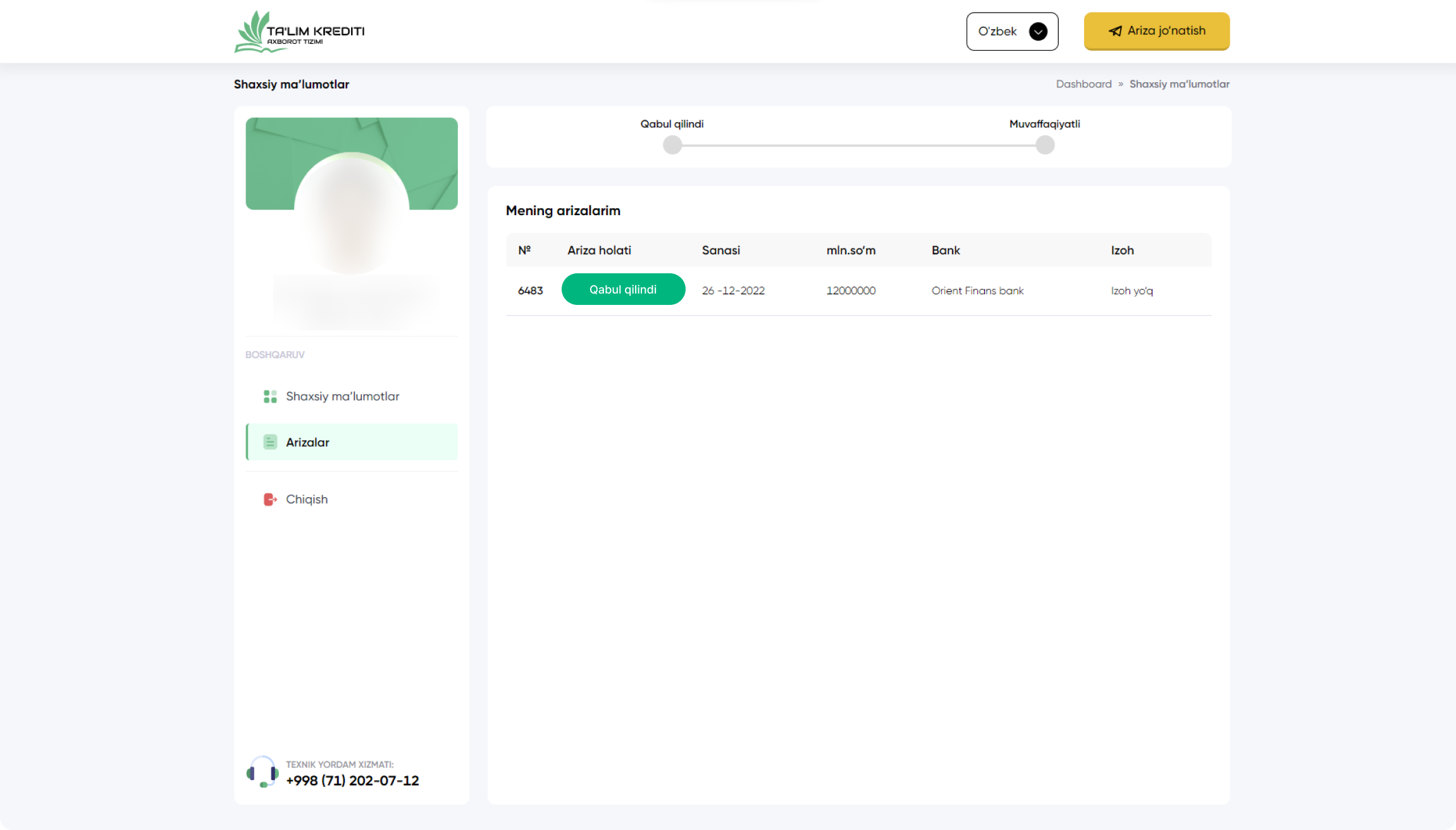Click the Shaxsiy ma'lumotlar breadcrumb
Screen dimensions: 1456x830
(x=1180, y=84)
